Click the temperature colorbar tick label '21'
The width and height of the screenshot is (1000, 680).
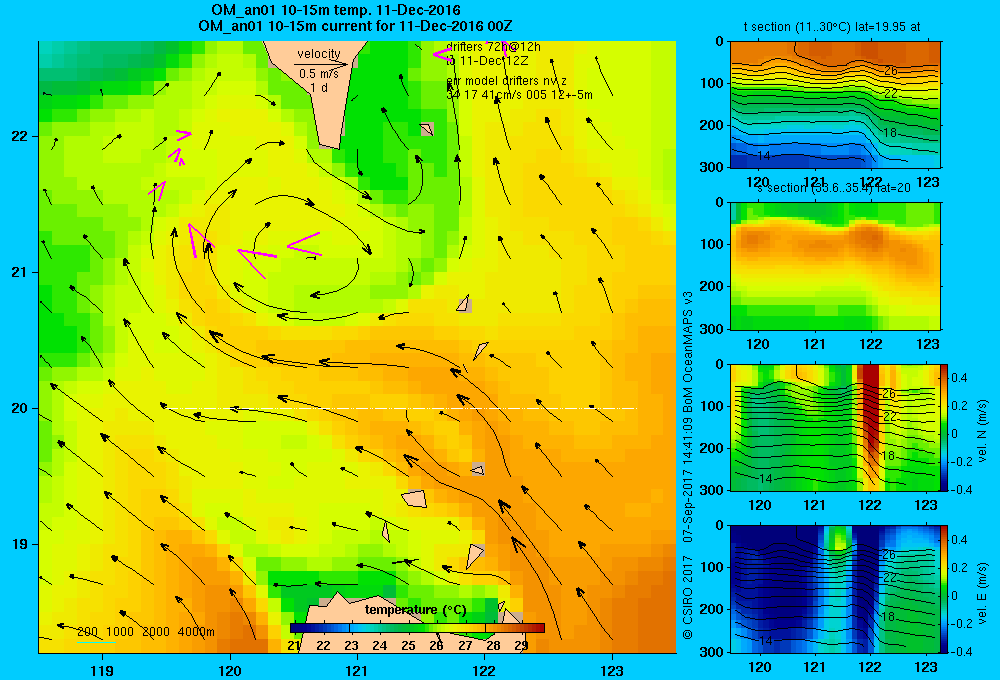[x=293, y=646]
